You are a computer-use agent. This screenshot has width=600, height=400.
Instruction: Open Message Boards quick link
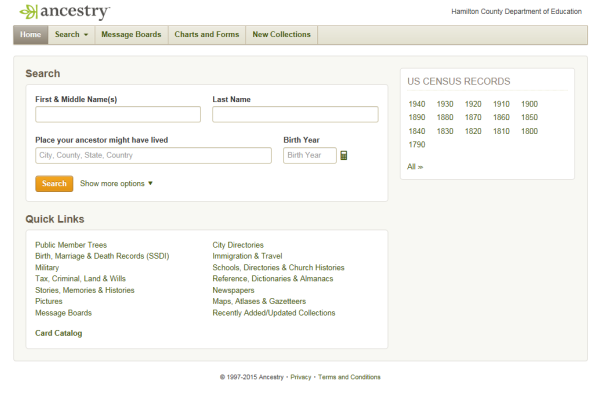(64, 313)
